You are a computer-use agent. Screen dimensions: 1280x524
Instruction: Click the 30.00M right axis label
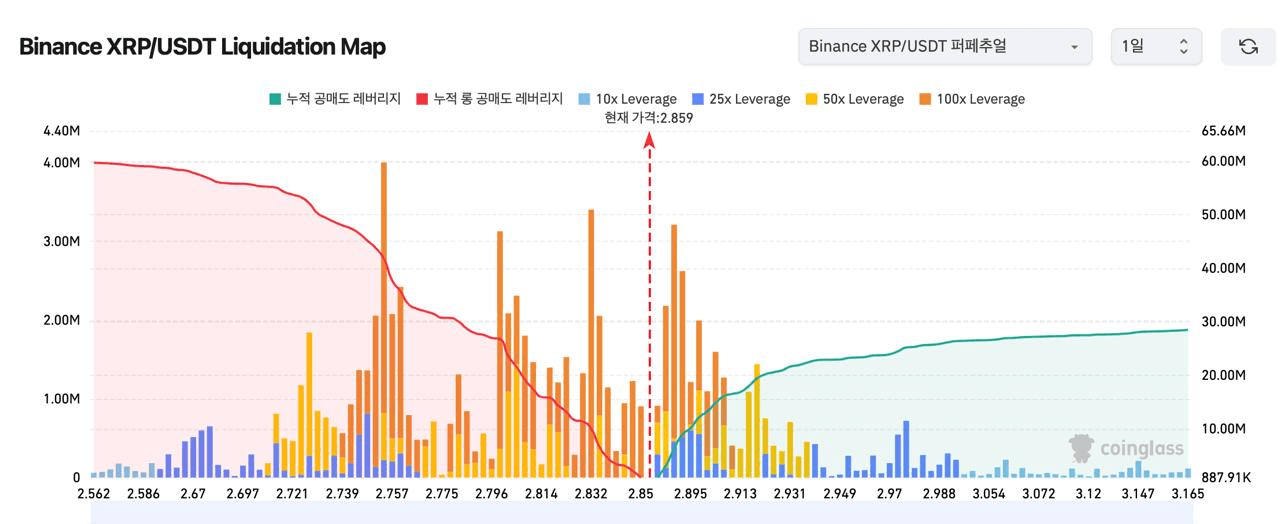click(1223, 322)
